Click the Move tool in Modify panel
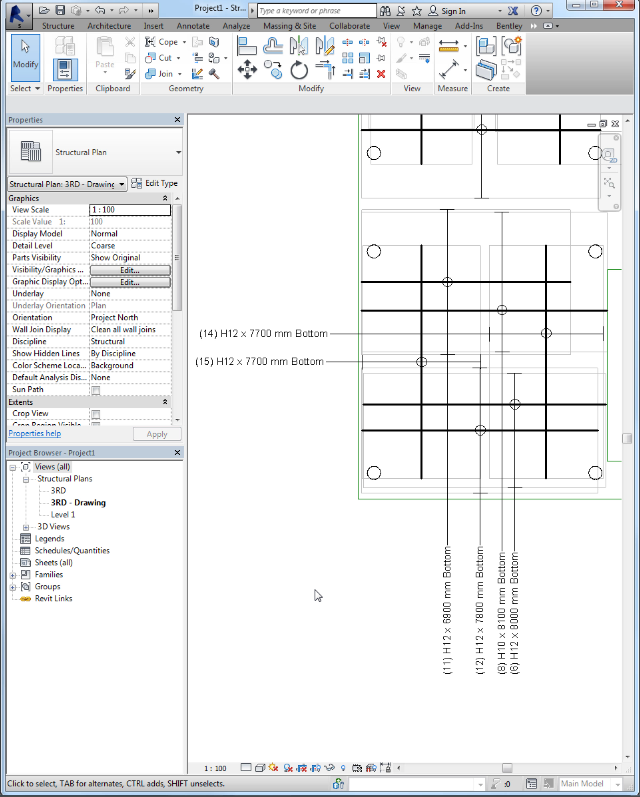 (247, 70)
